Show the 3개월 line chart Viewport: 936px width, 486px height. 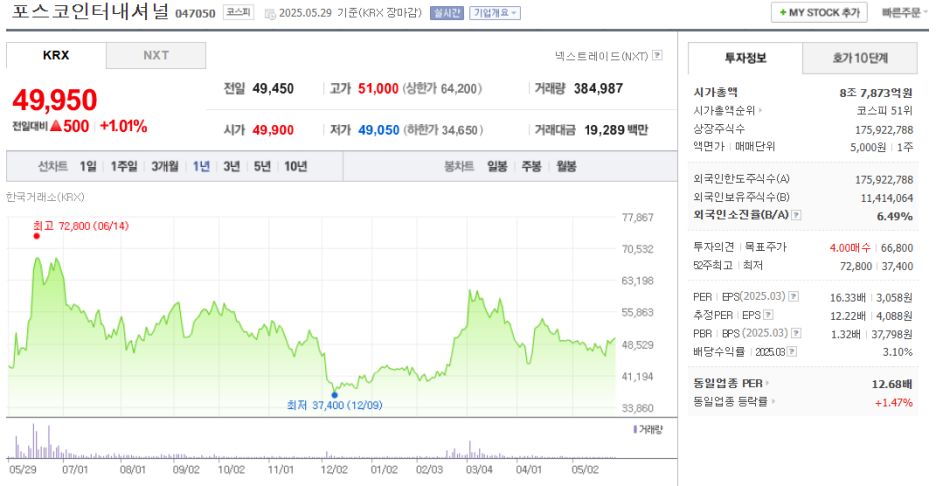click(x=165, y=166)
